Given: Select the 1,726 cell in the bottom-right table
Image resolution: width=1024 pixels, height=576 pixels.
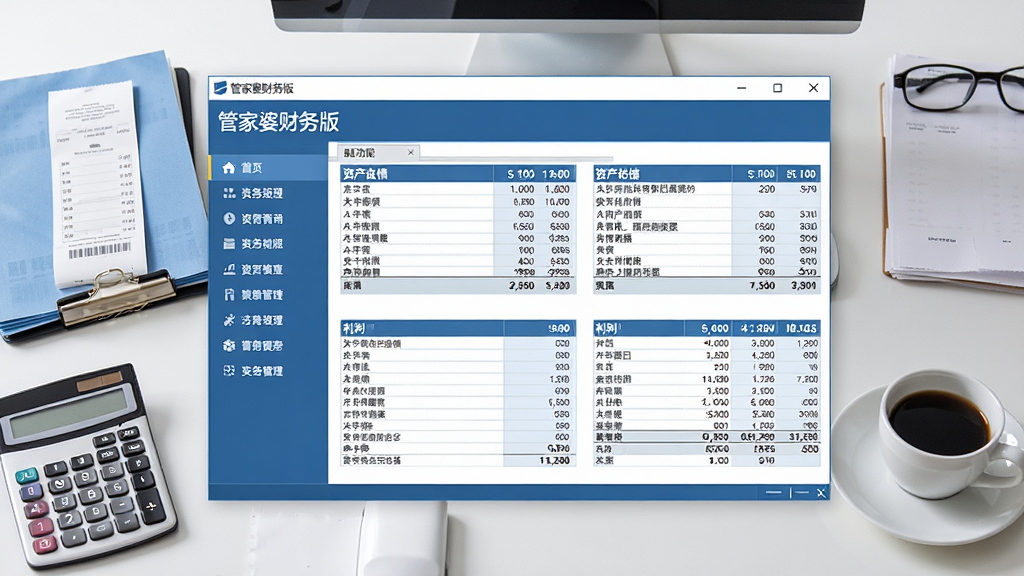Looking at the screenshot, I should [x=763, y=379].
